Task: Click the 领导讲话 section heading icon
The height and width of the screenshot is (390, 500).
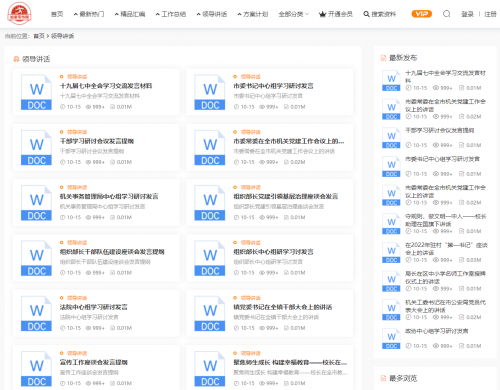Action: coord(16,59)
